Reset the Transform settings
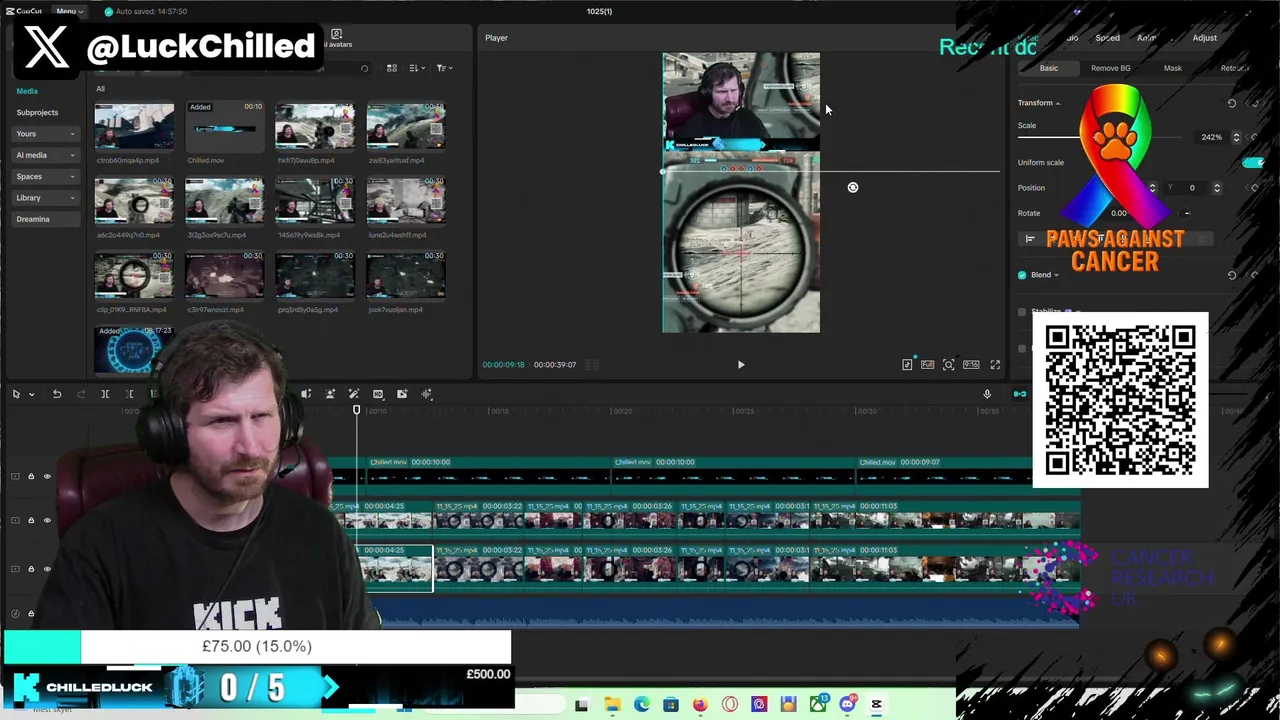 pos(1232,103)
